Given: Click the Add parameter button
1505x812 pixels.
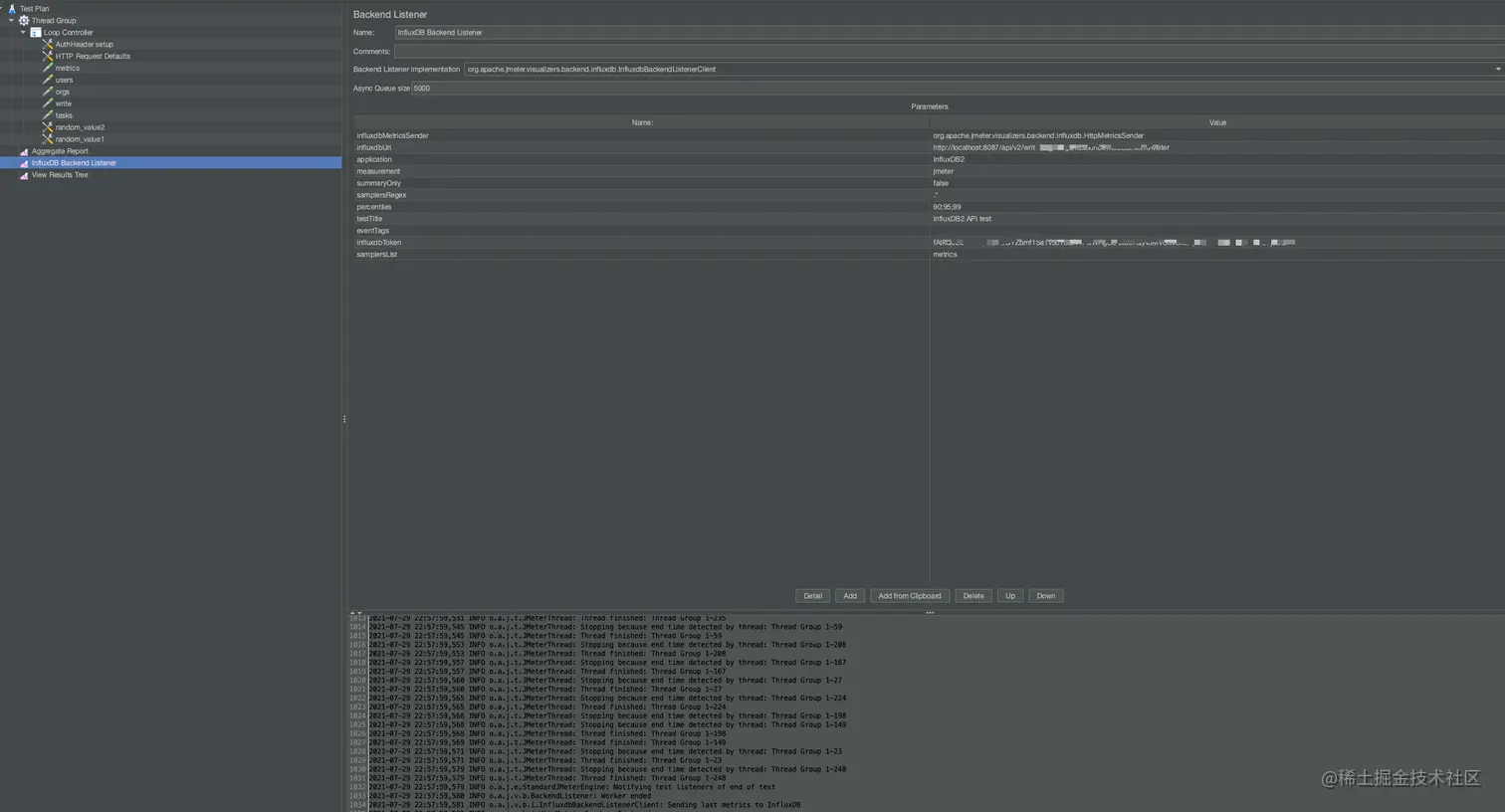Looking at the screenshot, I should point(850,596).
